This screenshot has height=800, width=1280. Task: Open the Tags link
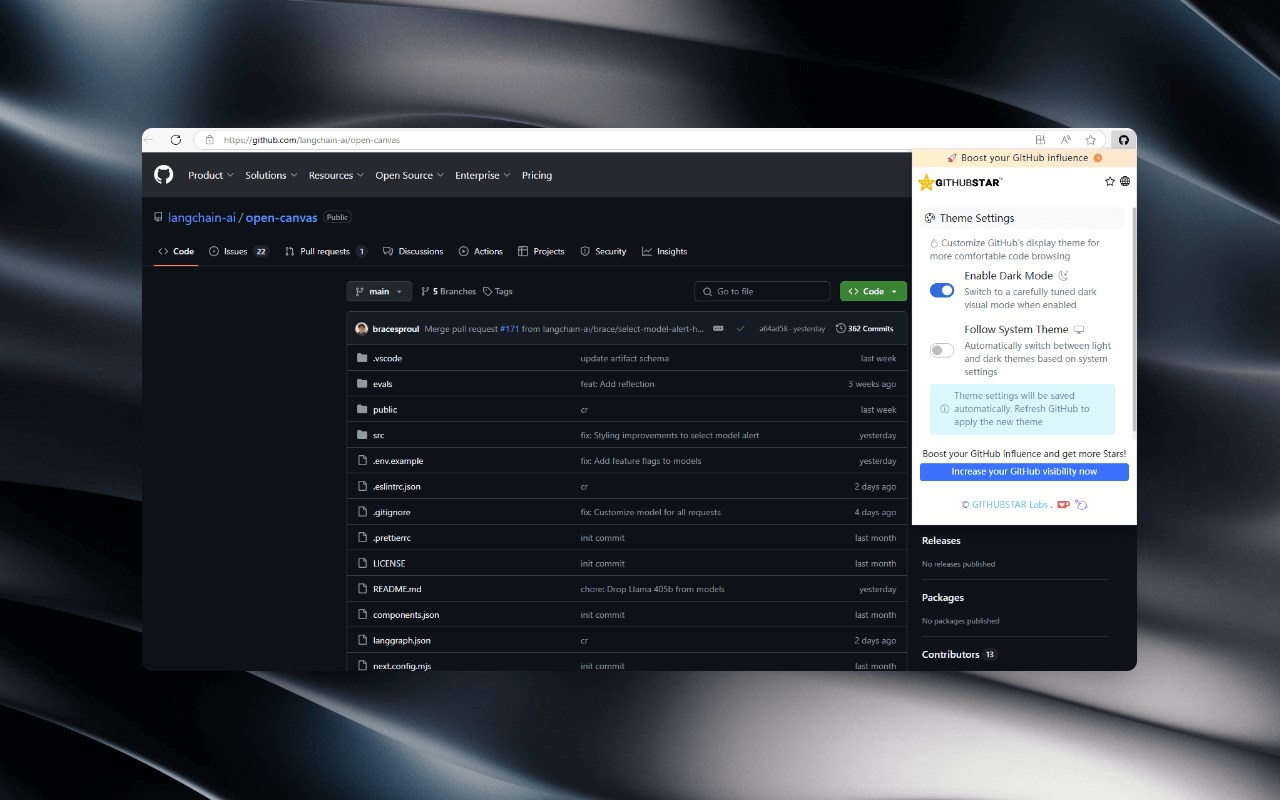497,291
